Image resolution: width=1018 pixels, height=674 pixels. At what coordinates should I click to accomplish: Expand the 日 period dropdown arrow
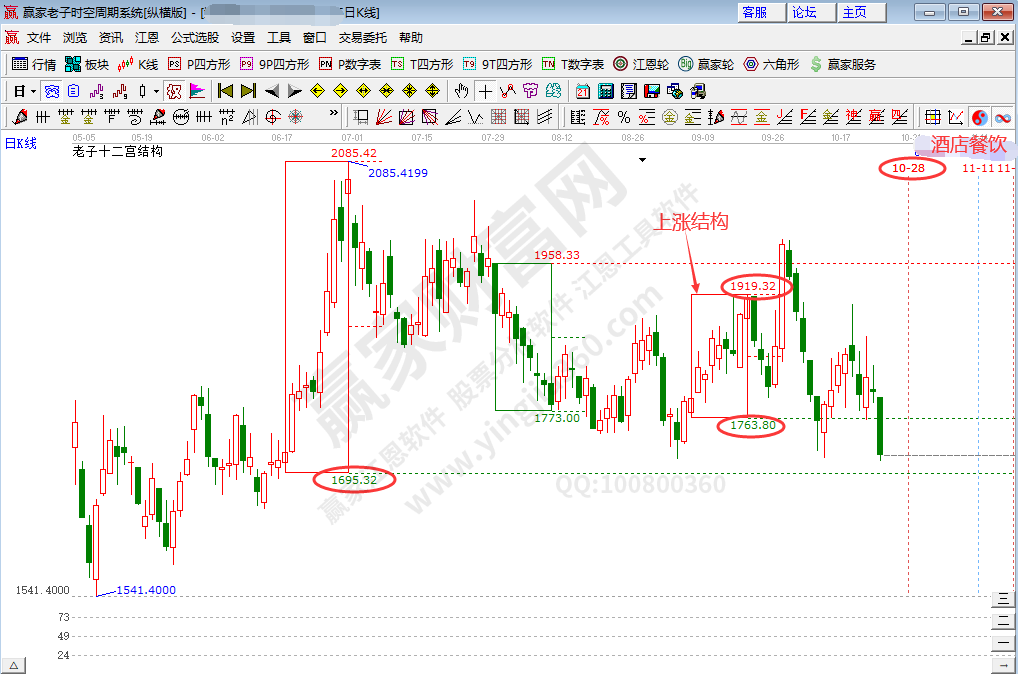(x=33, y=91)
